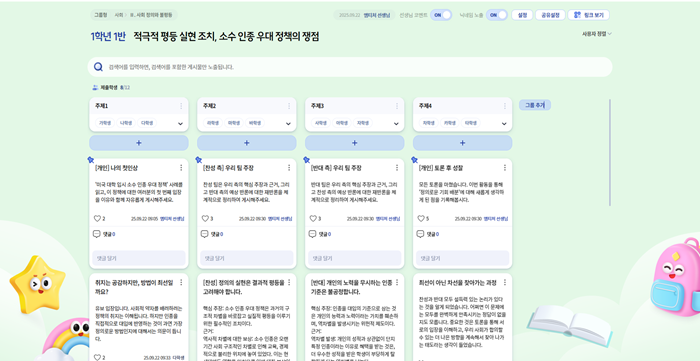The height and width of the screenshot is (361, 700).
Task: Like the 취지는 공감하지만 post
Action: pyautogui.click(x=97, y=357)
